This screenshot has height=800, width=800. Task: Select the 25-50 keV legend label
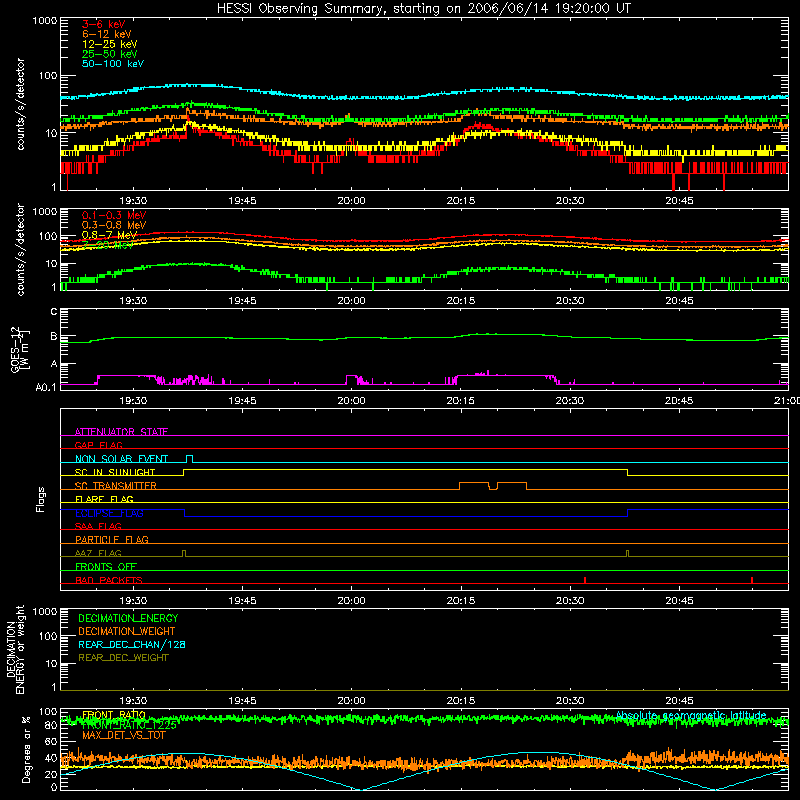pyautogui.click(x=110, y=54)
